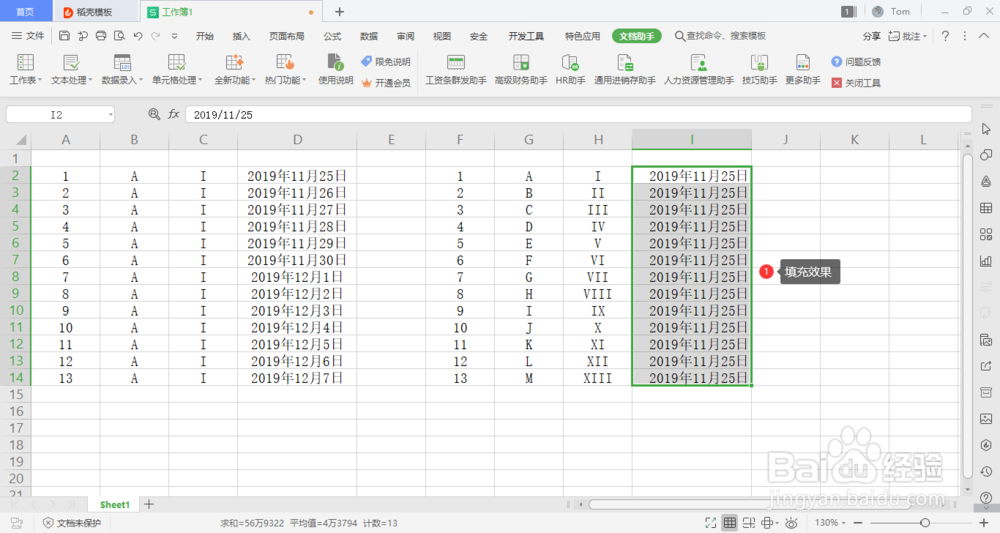Click the arrow selection tool in right sidebar
This screenshot has width=1000, height=533.
[x=986, y=129]
